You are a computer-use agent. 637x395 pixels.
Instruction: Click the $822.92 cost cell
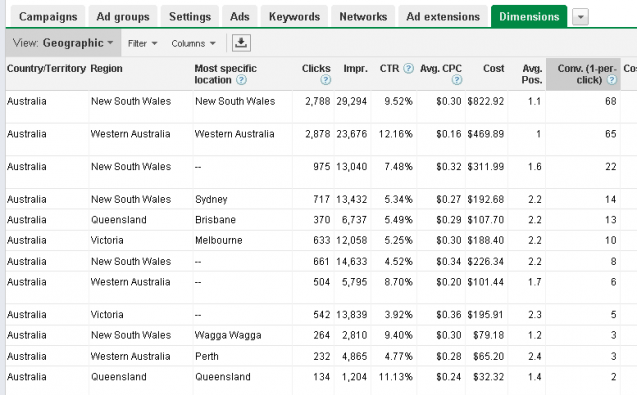click(485, 101)
